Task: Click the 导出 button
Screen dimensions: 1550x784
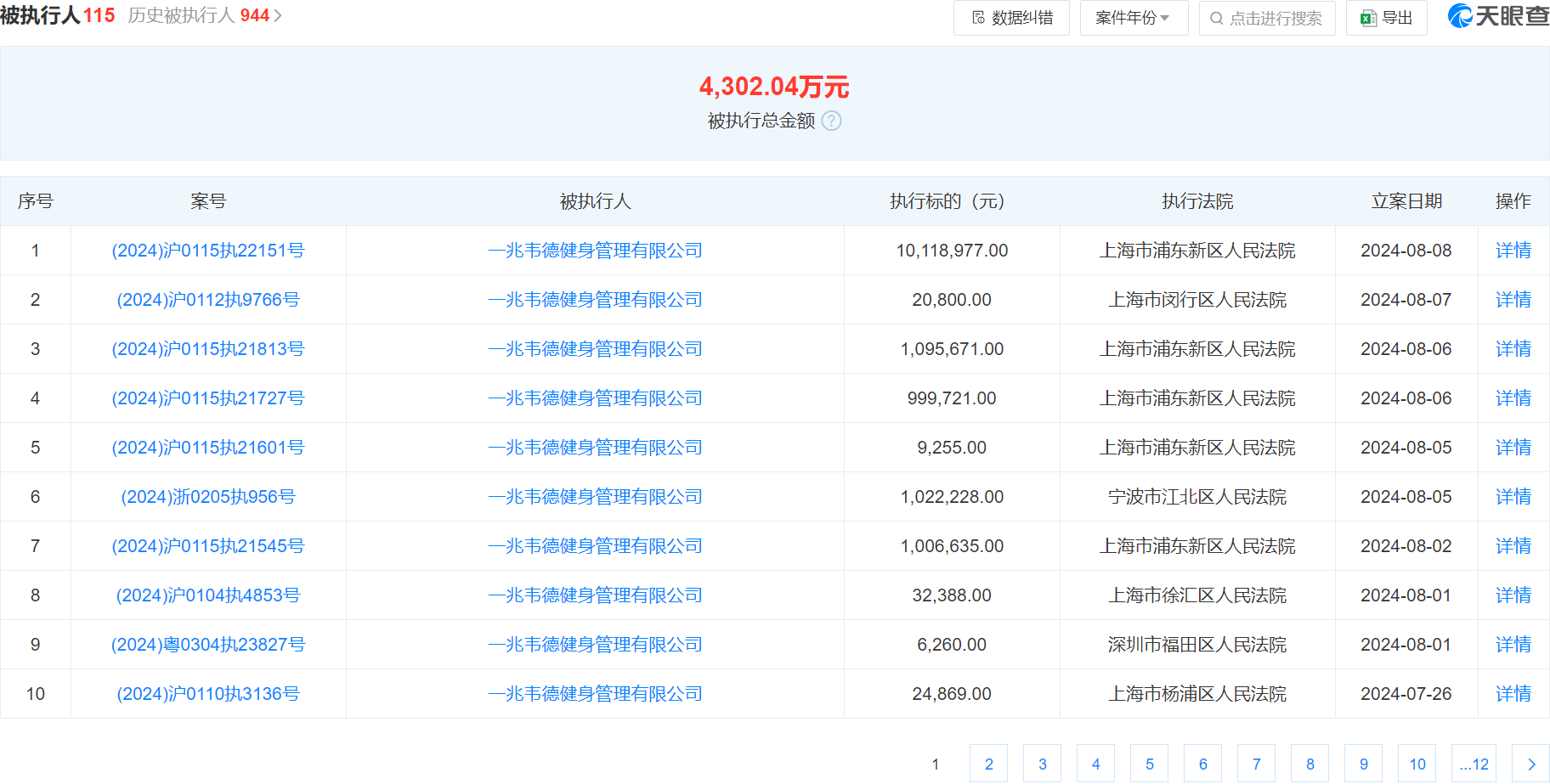Action: pos(1386,18)
